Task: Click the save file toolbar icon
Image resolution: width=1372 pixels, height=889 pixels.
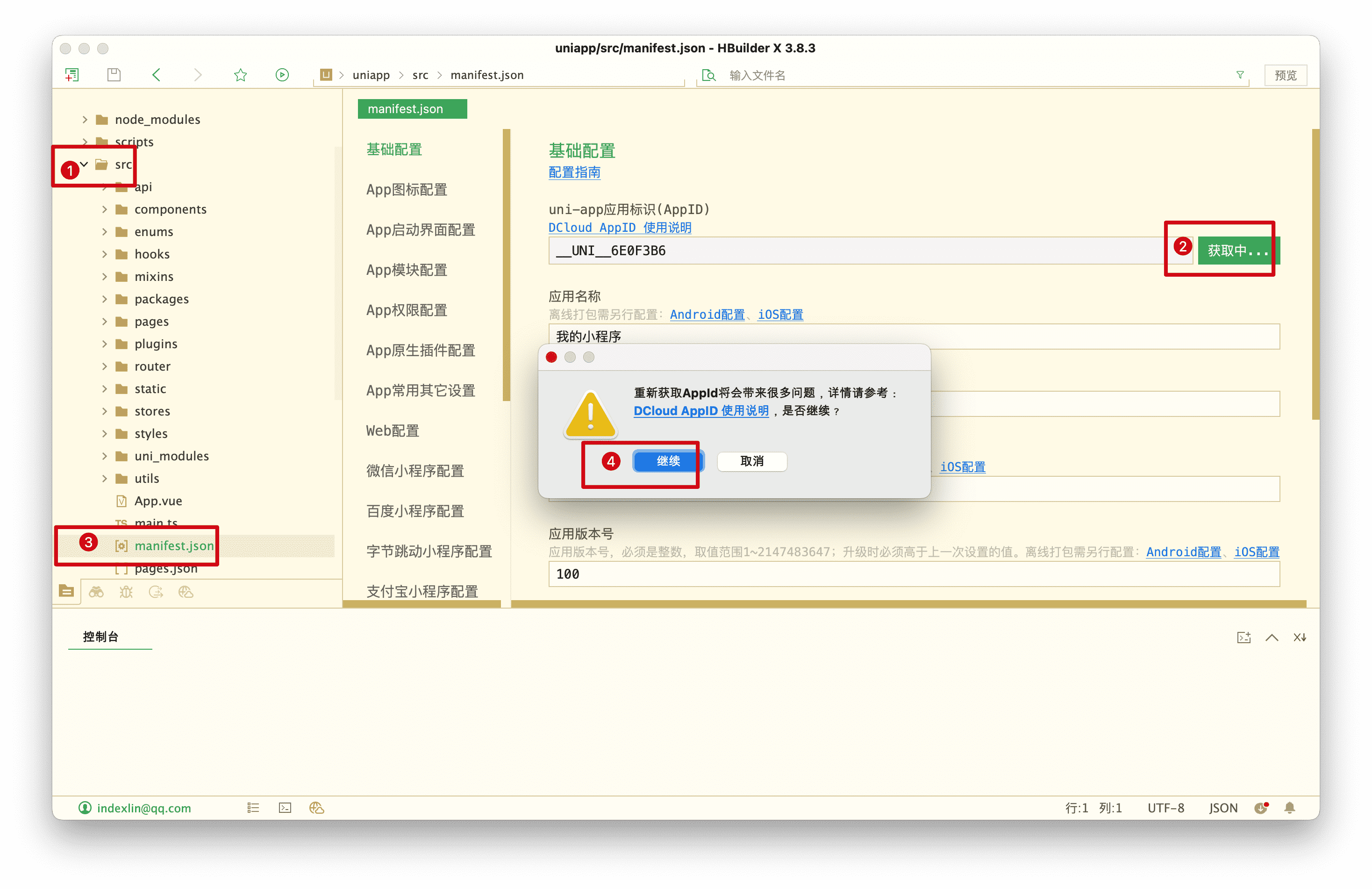Action: click(114, 75)
